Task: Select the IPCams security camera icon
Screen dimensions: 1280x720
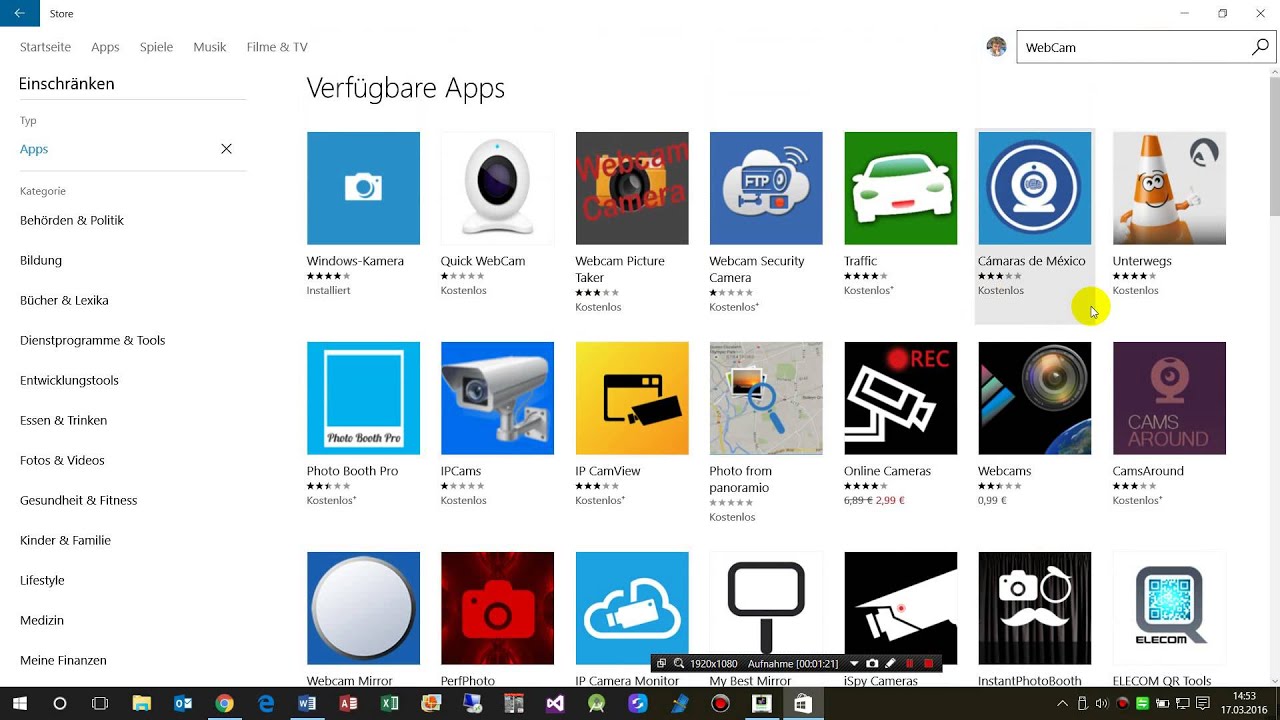Action: coord(497,398)
